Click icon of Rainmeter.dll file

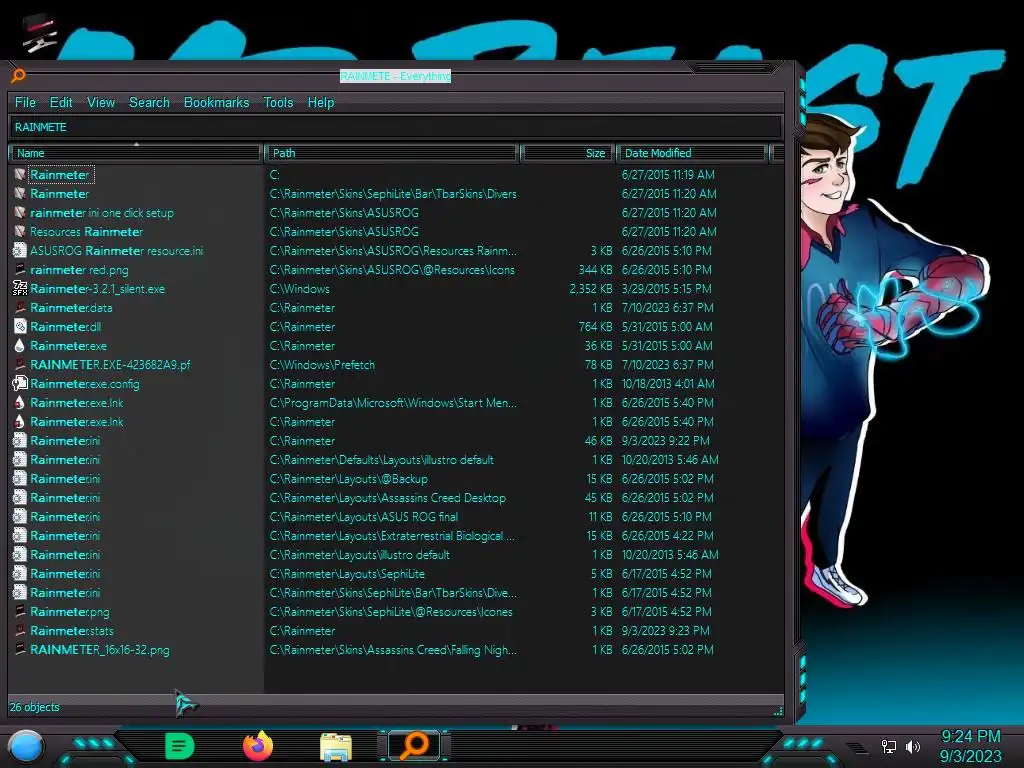click(x=20, y=326)
